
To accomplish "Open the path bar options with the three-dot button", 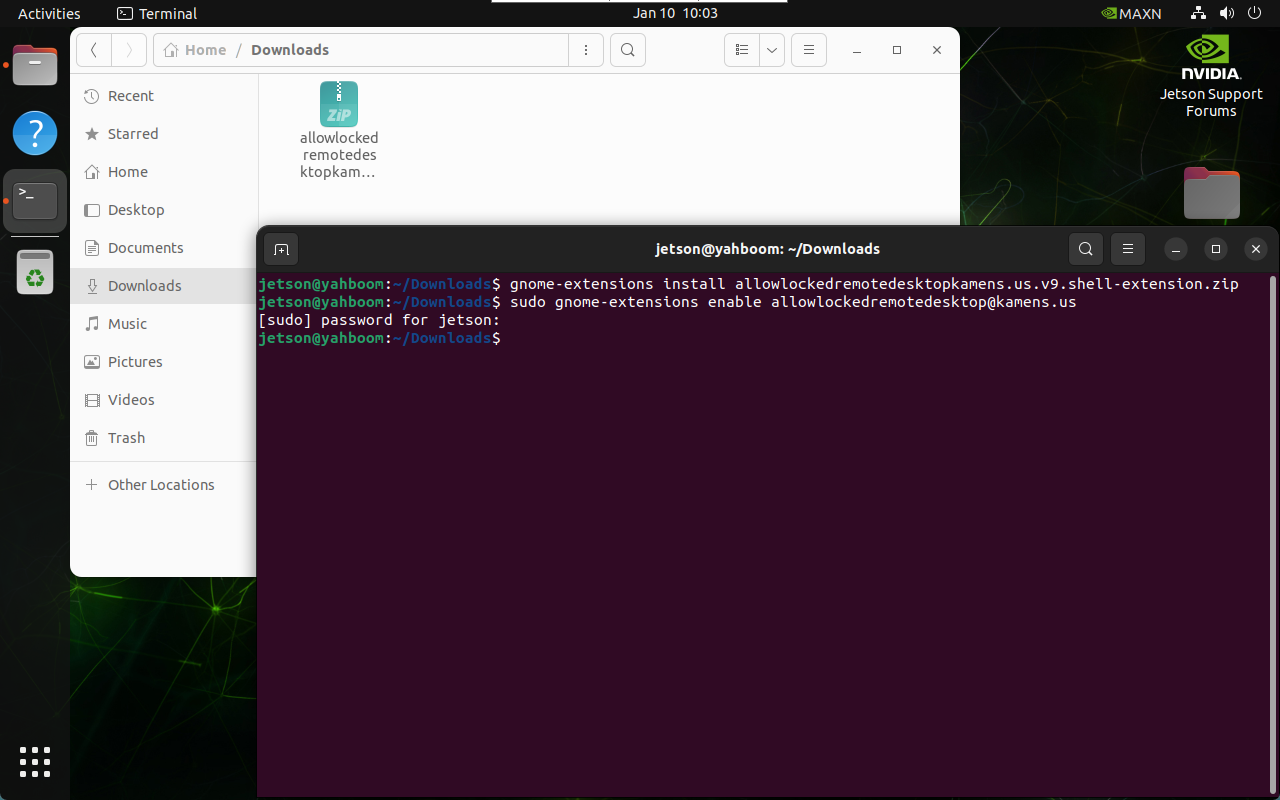I will tap(586, 49).
